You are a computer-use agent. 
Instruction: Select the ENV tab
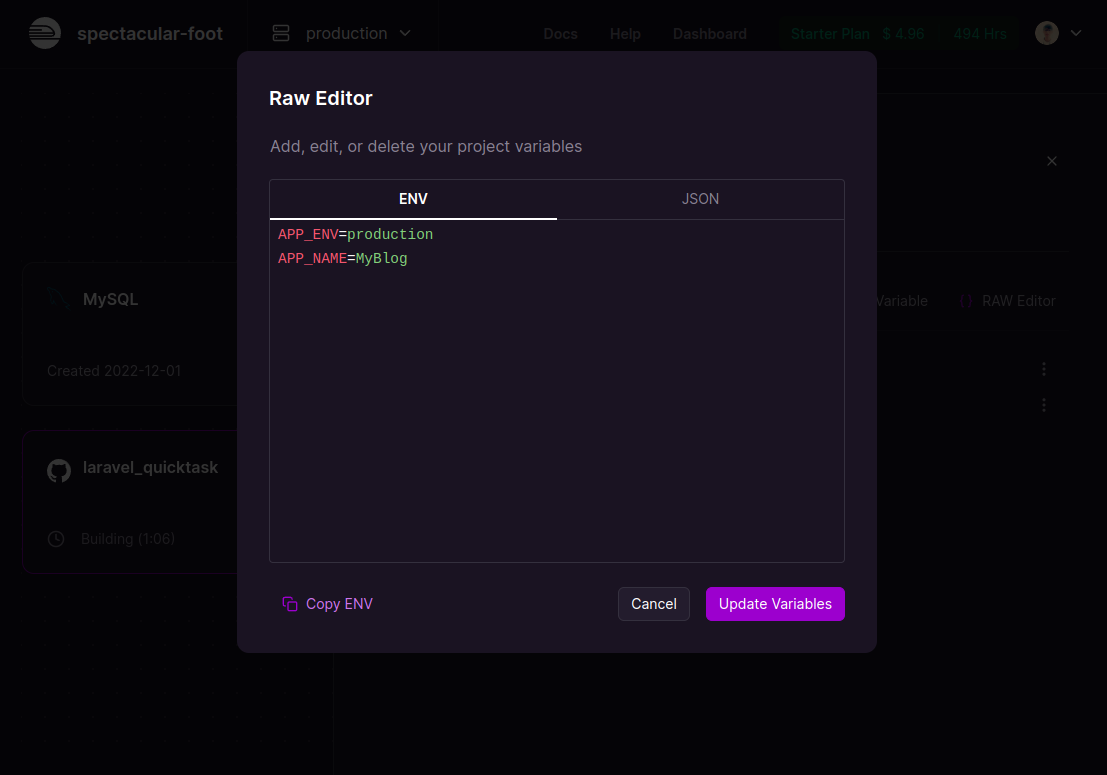coord(413,199)
